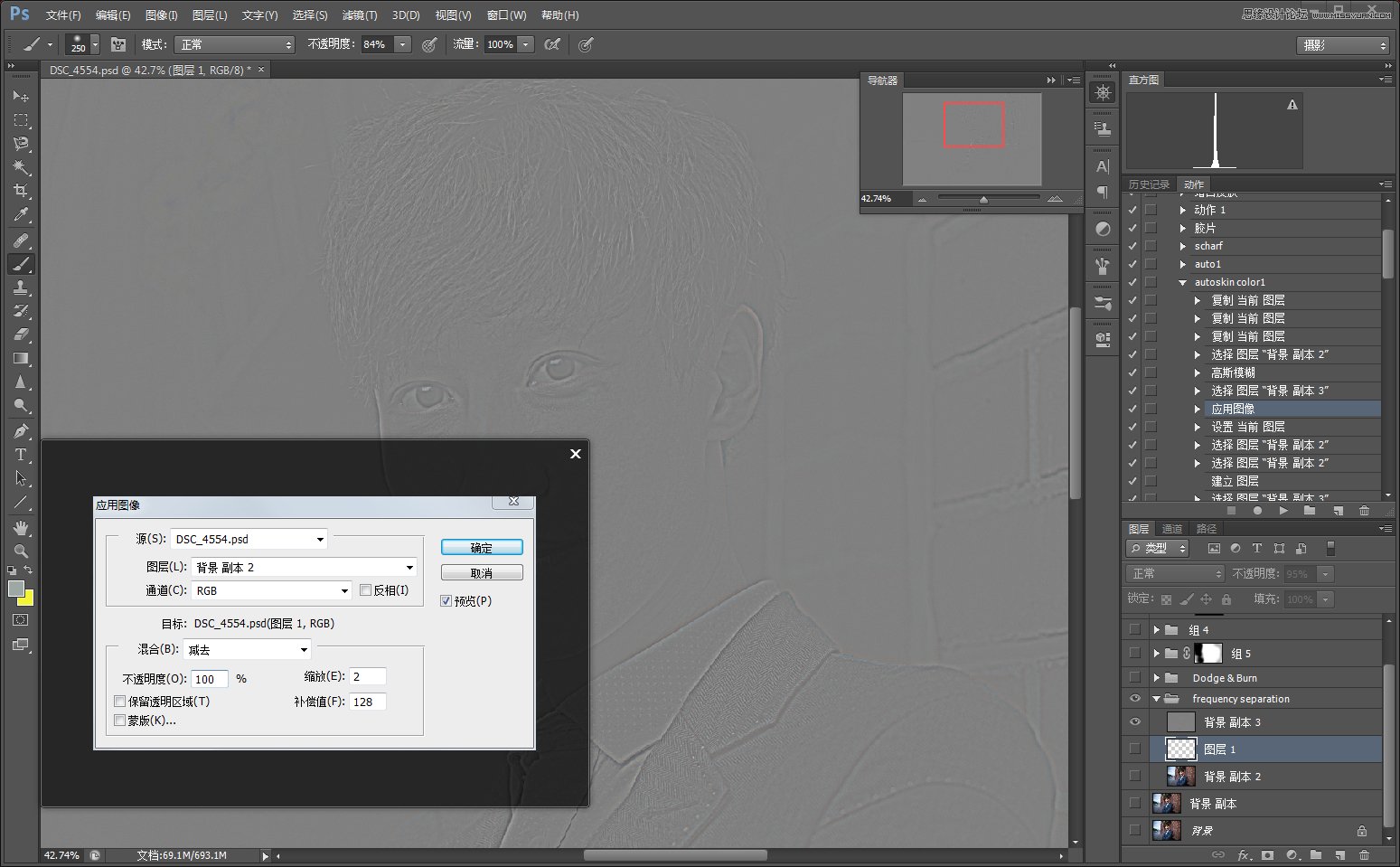1400x867 pixels.
Task: Select the Crop tool
Action: pyautogui.click(x=21, y=191)
